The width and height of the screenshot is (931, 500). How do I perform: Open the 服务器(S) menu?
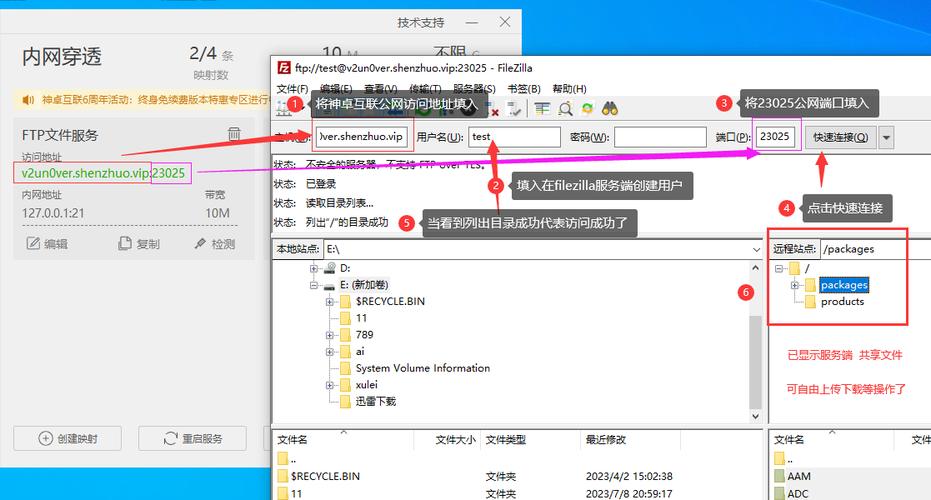click(474, 88)
